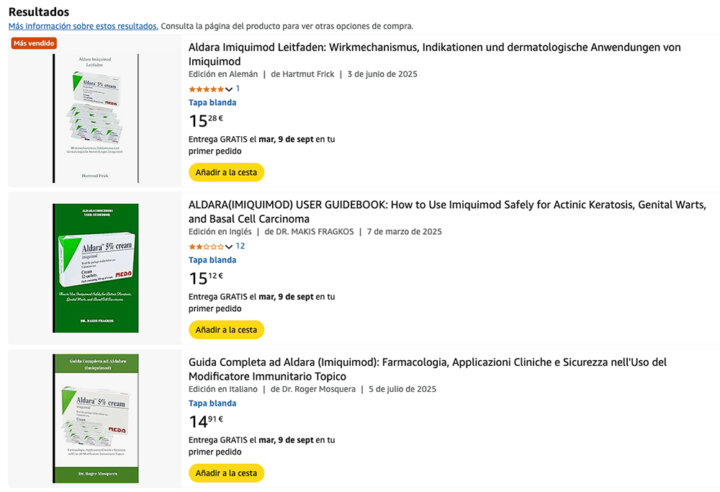Open the 12 reviews count link

240,246
